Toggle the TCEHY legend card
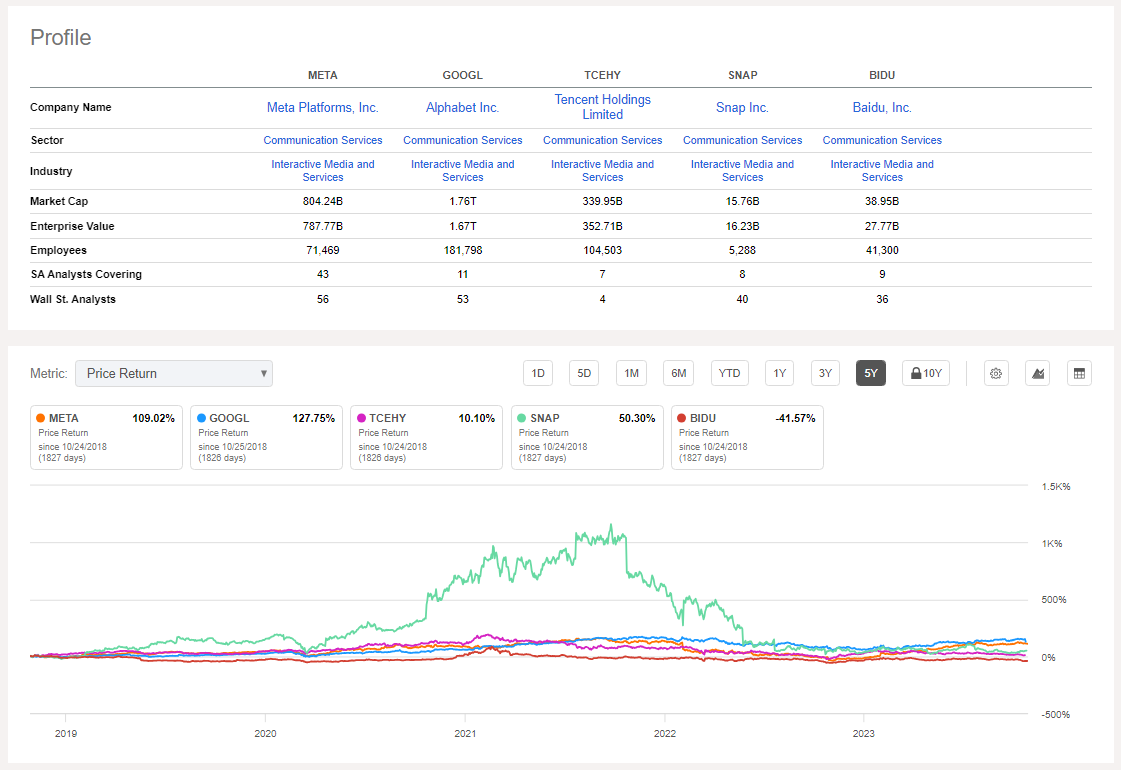 click(x=426, y=438)
